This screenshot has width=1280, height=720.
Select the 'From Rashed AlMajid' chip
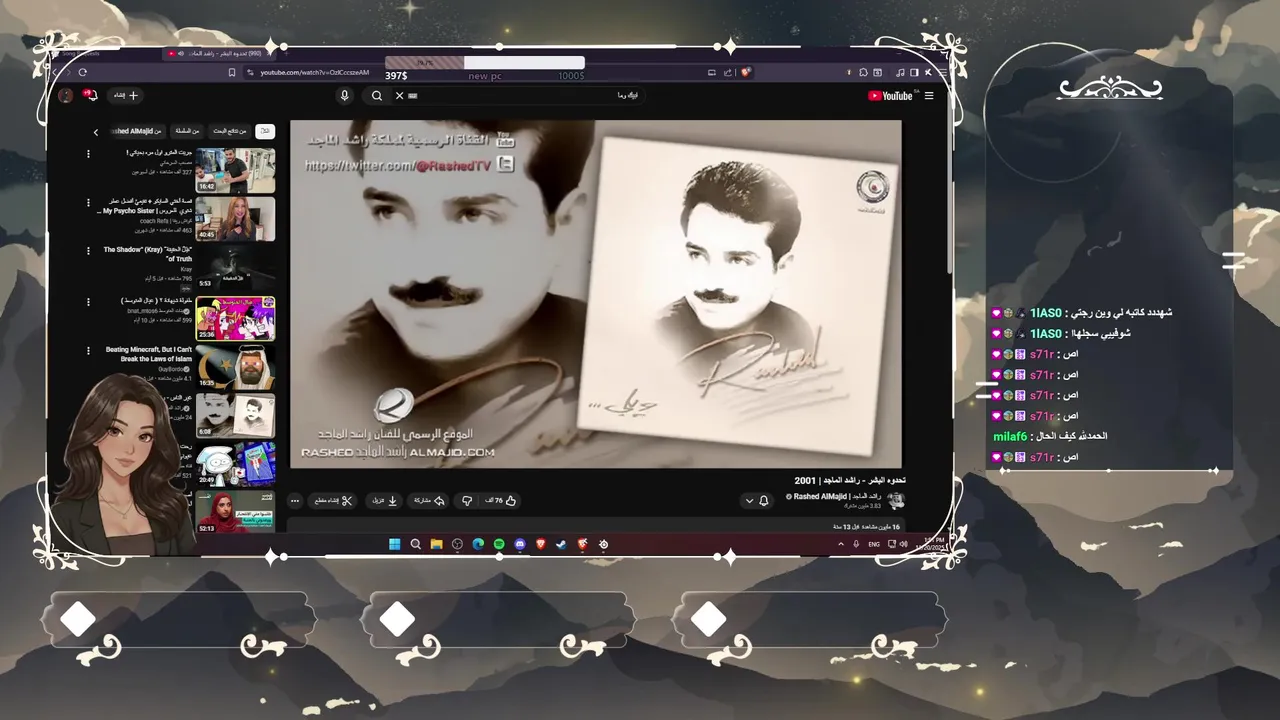[136, 131]
